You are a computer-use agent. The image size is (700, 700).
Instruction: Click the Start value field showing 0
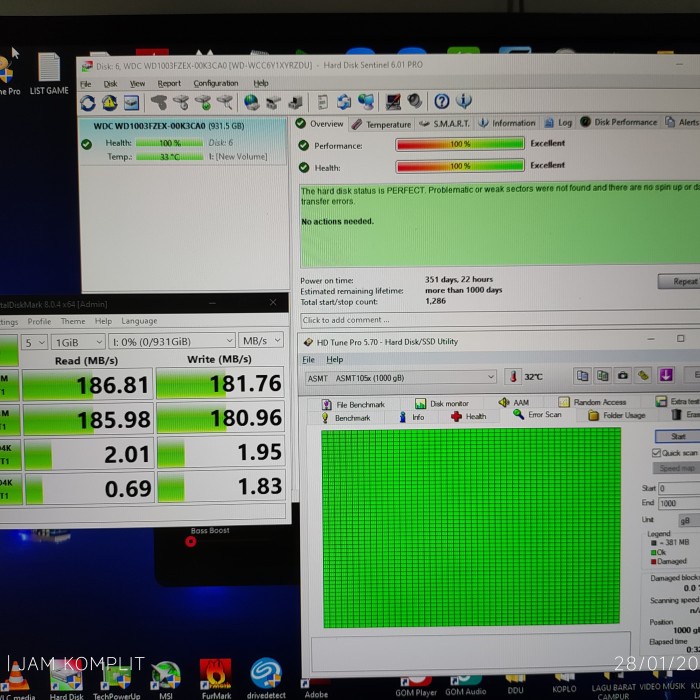coord(679,488)
